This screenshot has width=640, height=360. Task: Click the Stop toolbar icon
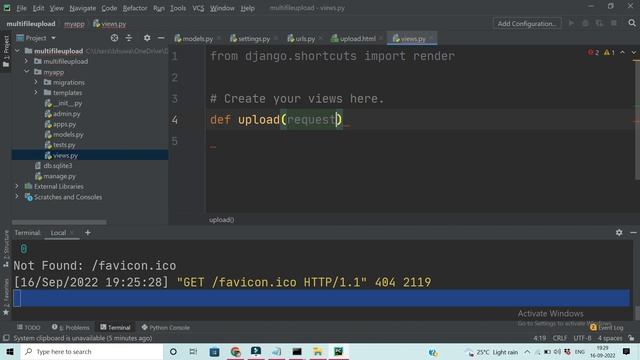(613, 23)
